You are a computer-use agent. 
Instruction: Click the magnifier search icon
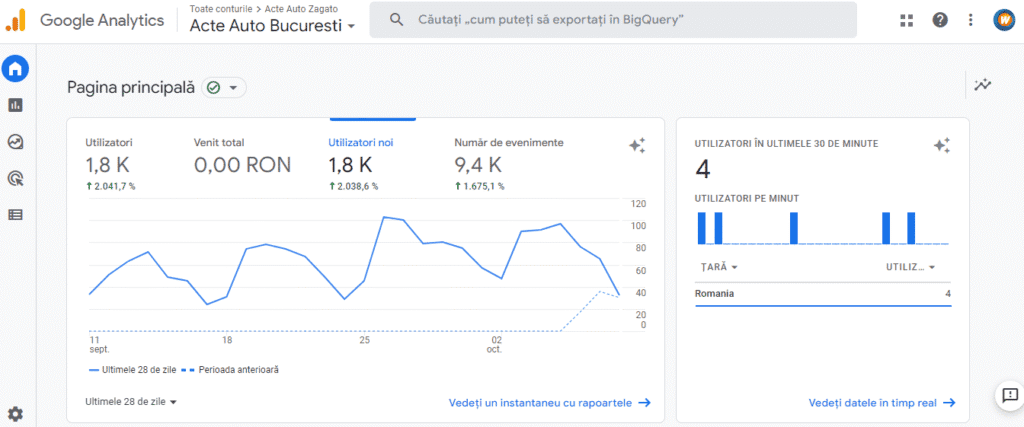(x=396, y=20)
